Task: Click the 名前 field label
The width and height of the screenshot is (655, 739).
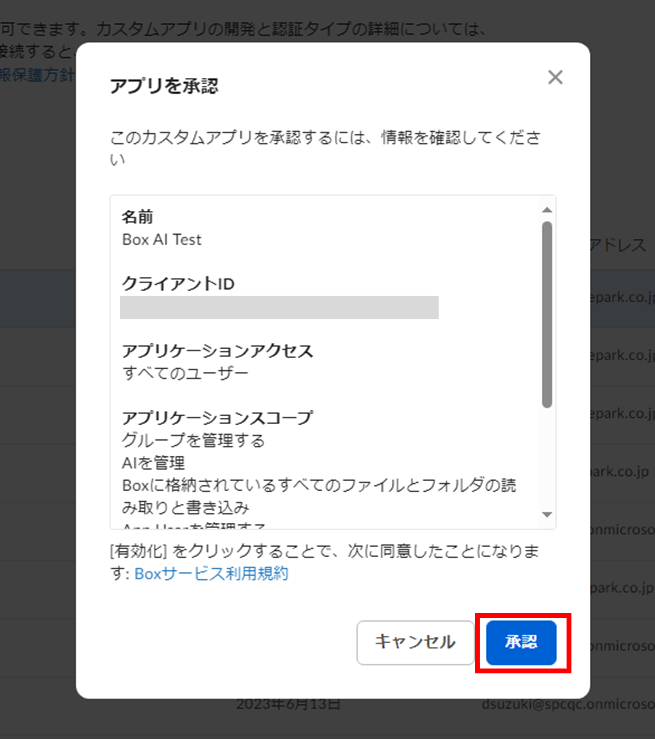Action: click(x=137, y=217)
